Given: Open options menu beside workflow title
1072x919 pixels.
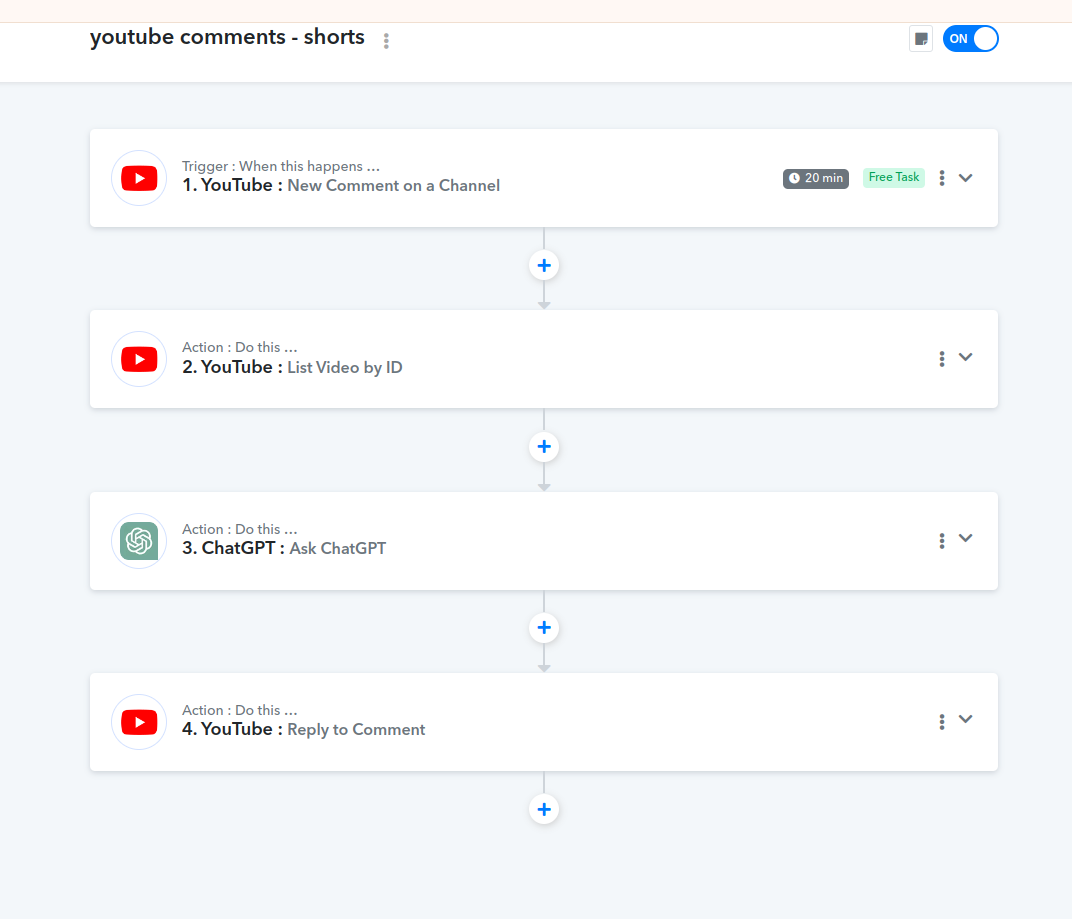Looking at the screenshot, I should 386,41.
